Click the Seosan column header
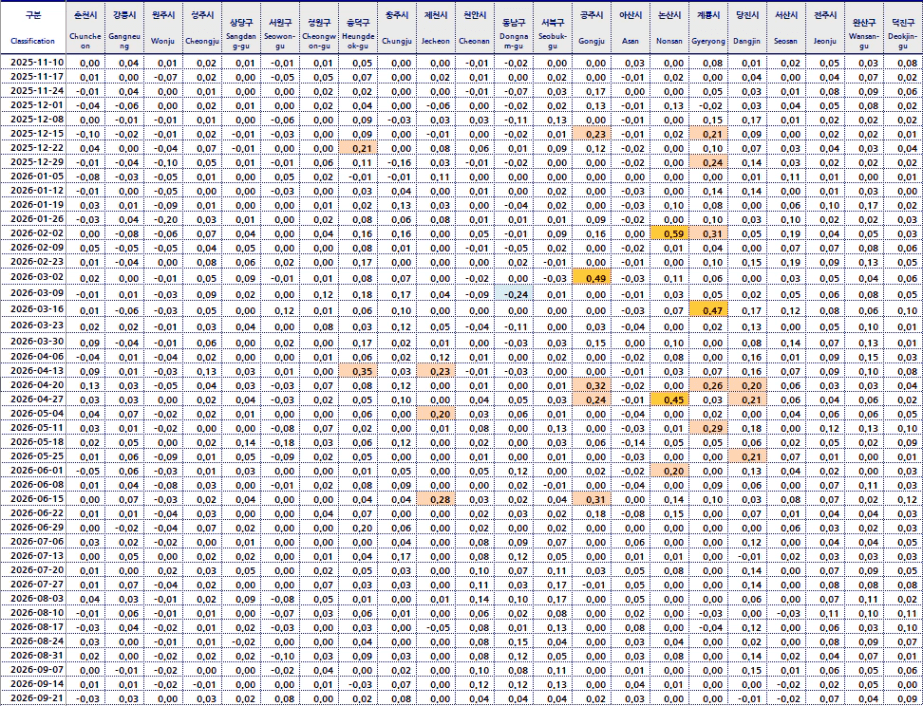This screenshot has width=923, height=706. pyautogui.click(x=786, y=28)
